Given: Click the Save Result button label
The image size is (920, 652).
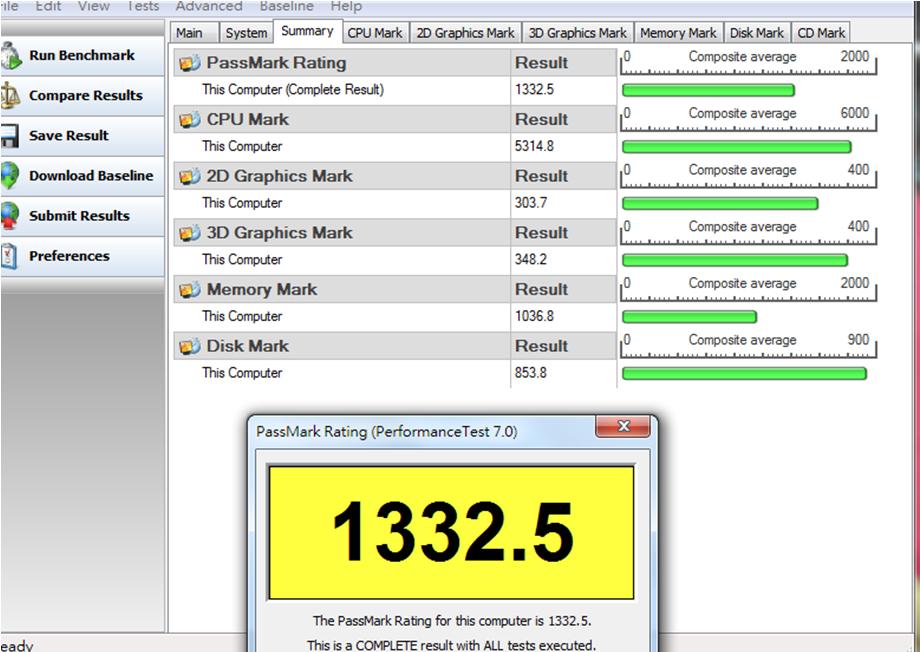Looking at the screenshot, I should coord(69,136).
